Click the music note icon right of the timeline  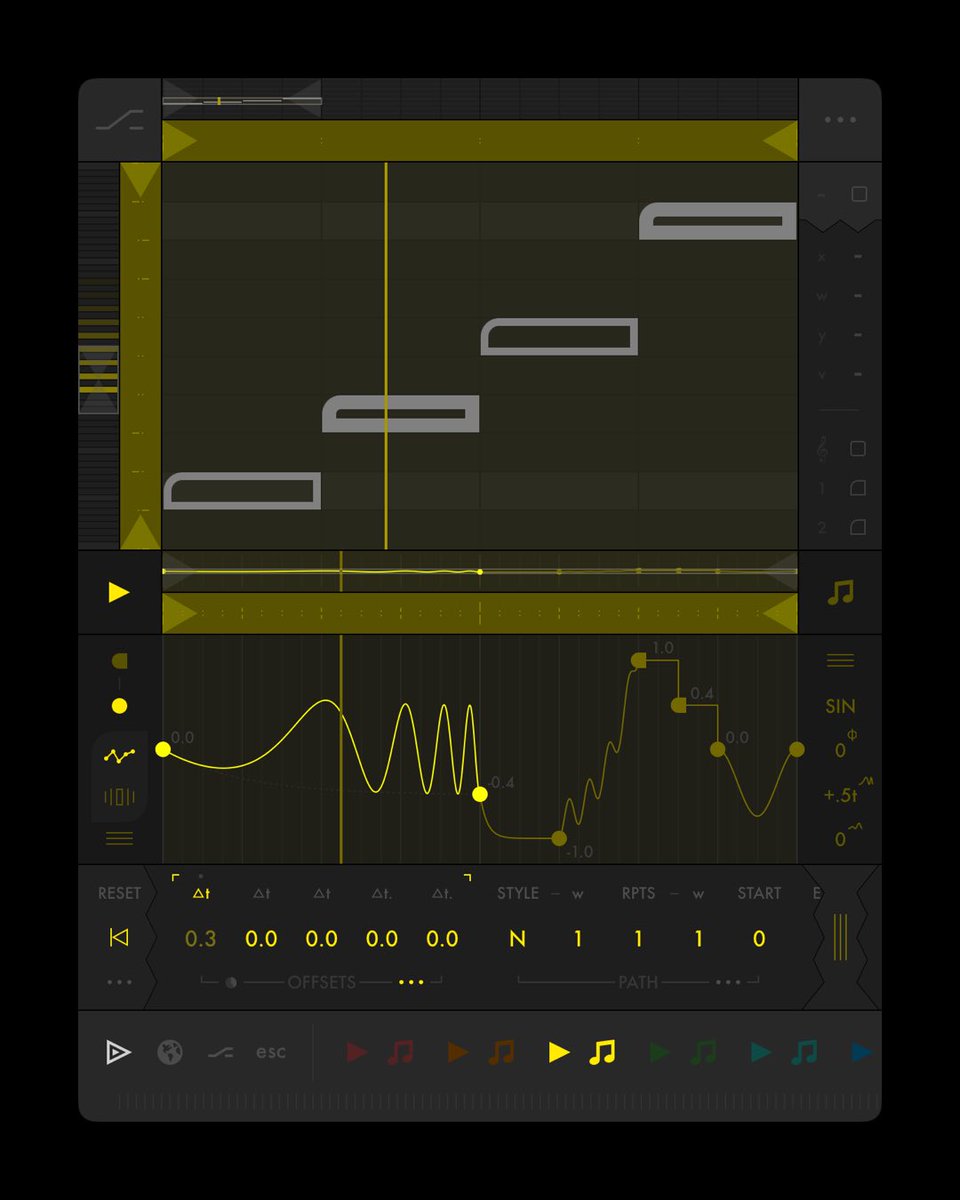[x=841, y=592]
